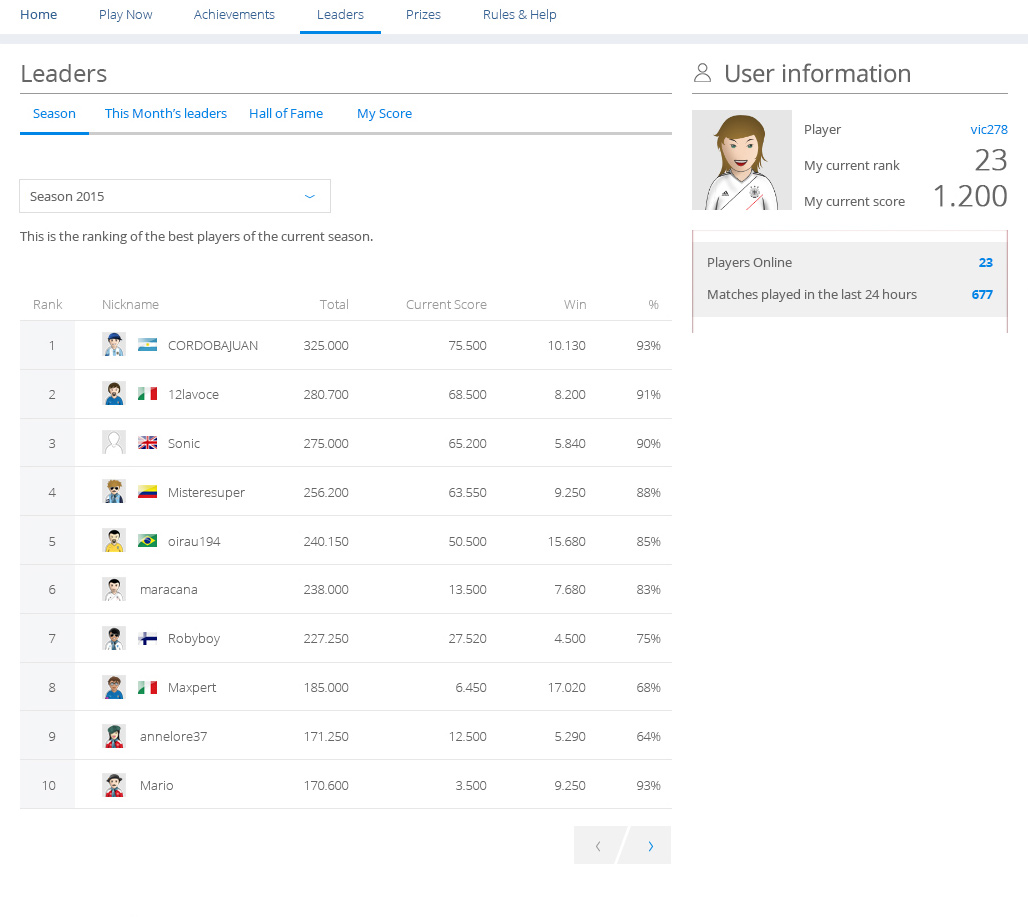Click Robyboy's sunglasses avatar icon
This screenshot has height=917, width=1028.
pos(114,638)
